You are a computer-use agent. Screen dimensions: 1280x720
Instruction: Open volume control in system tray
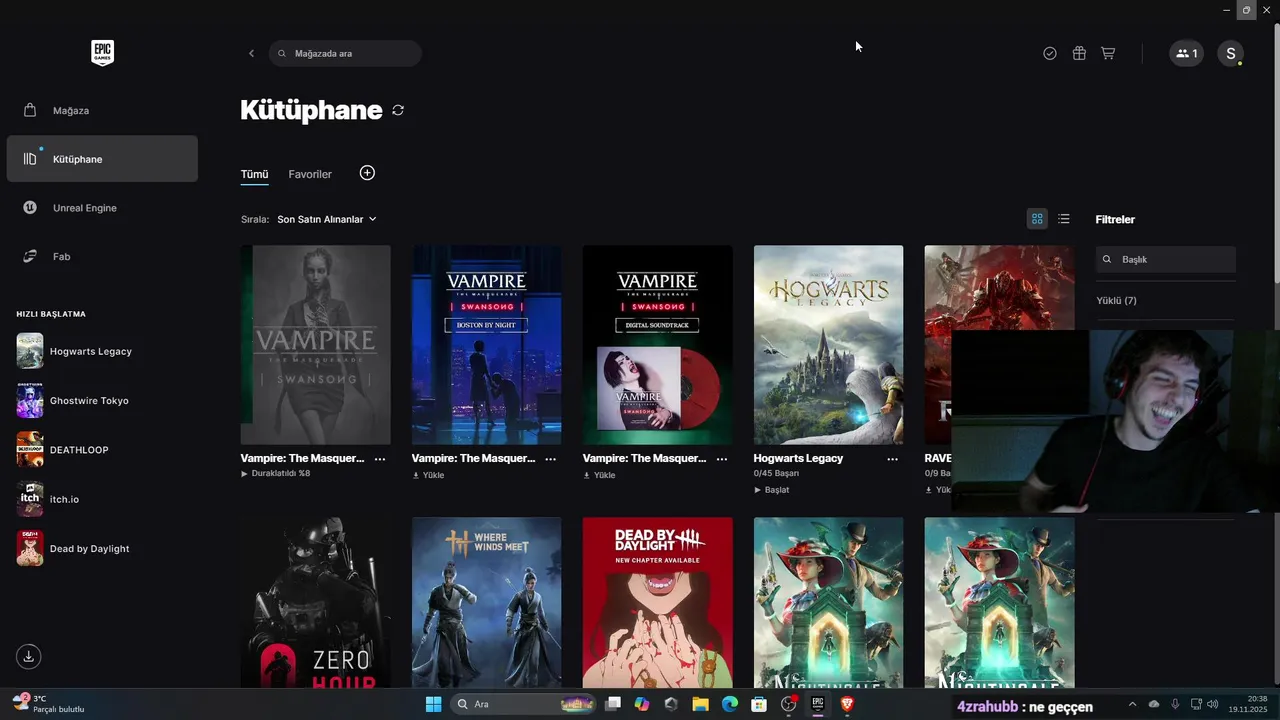point(1212,704)
